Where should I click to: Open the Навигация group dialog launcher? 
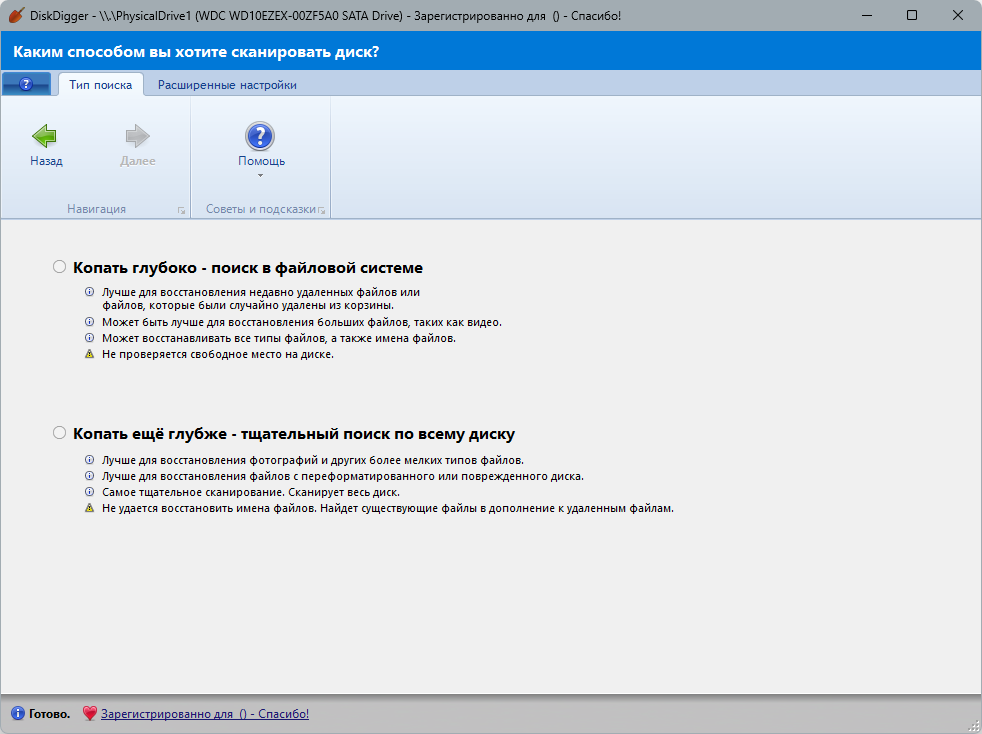(182, 210)
